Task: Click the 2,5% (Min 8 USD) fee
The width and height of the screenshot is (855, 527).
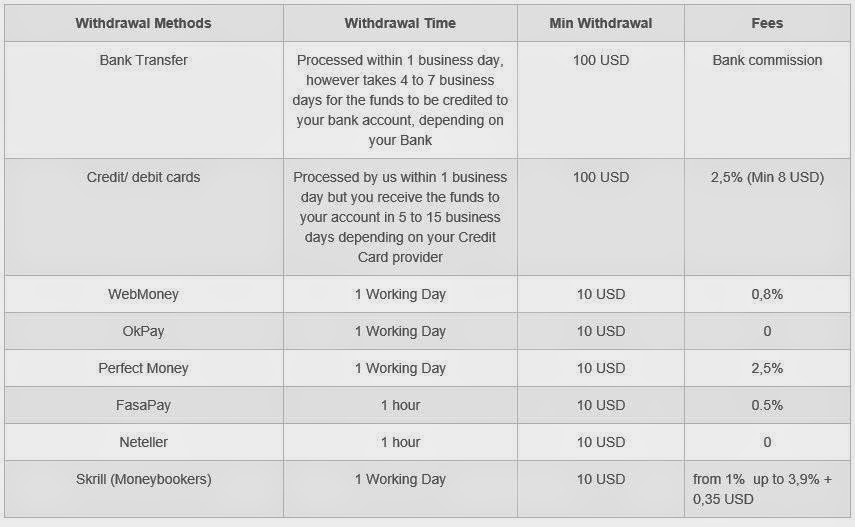Action: [x=767, y=177]
